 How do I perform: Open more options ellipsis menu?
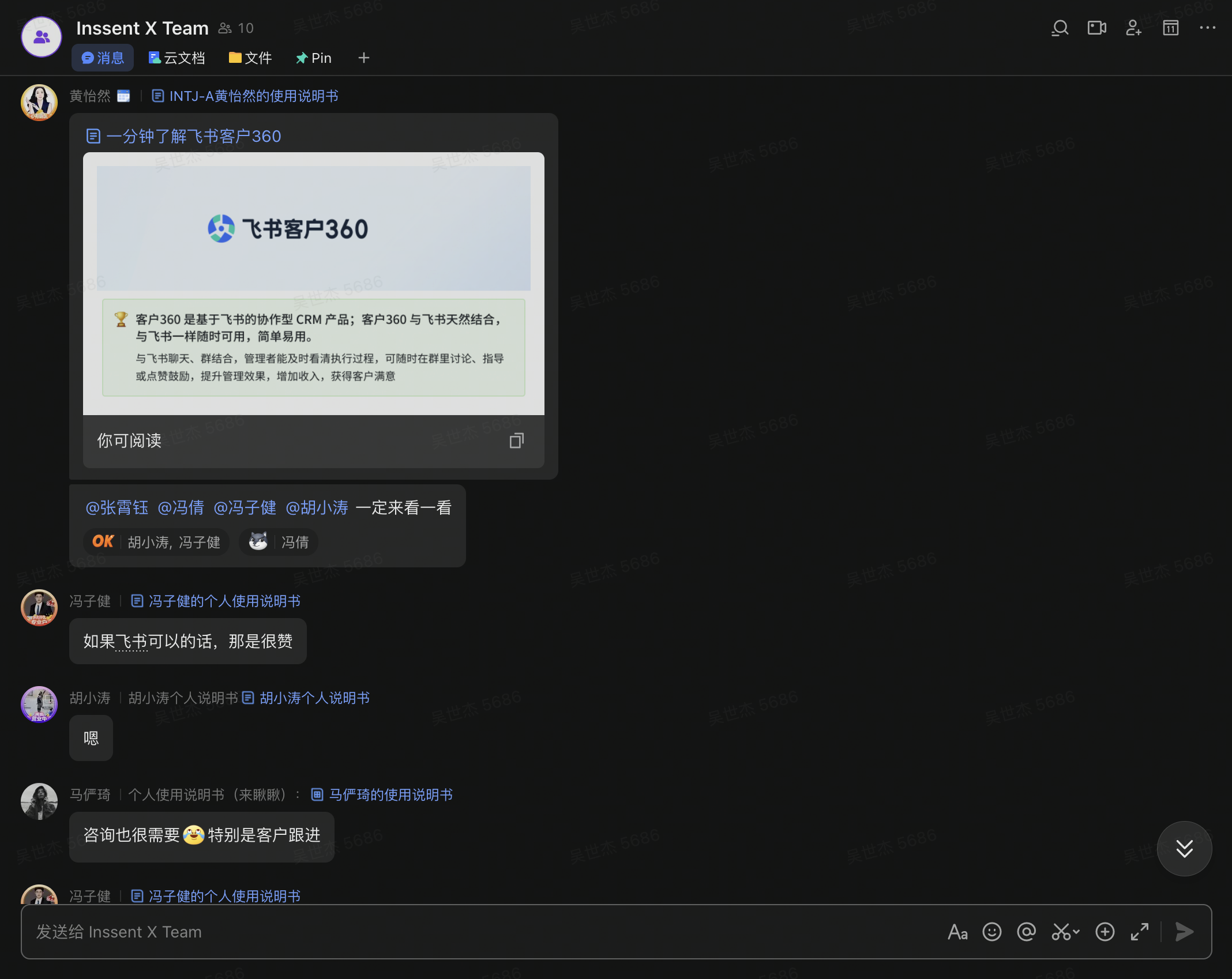[1207, 28]
